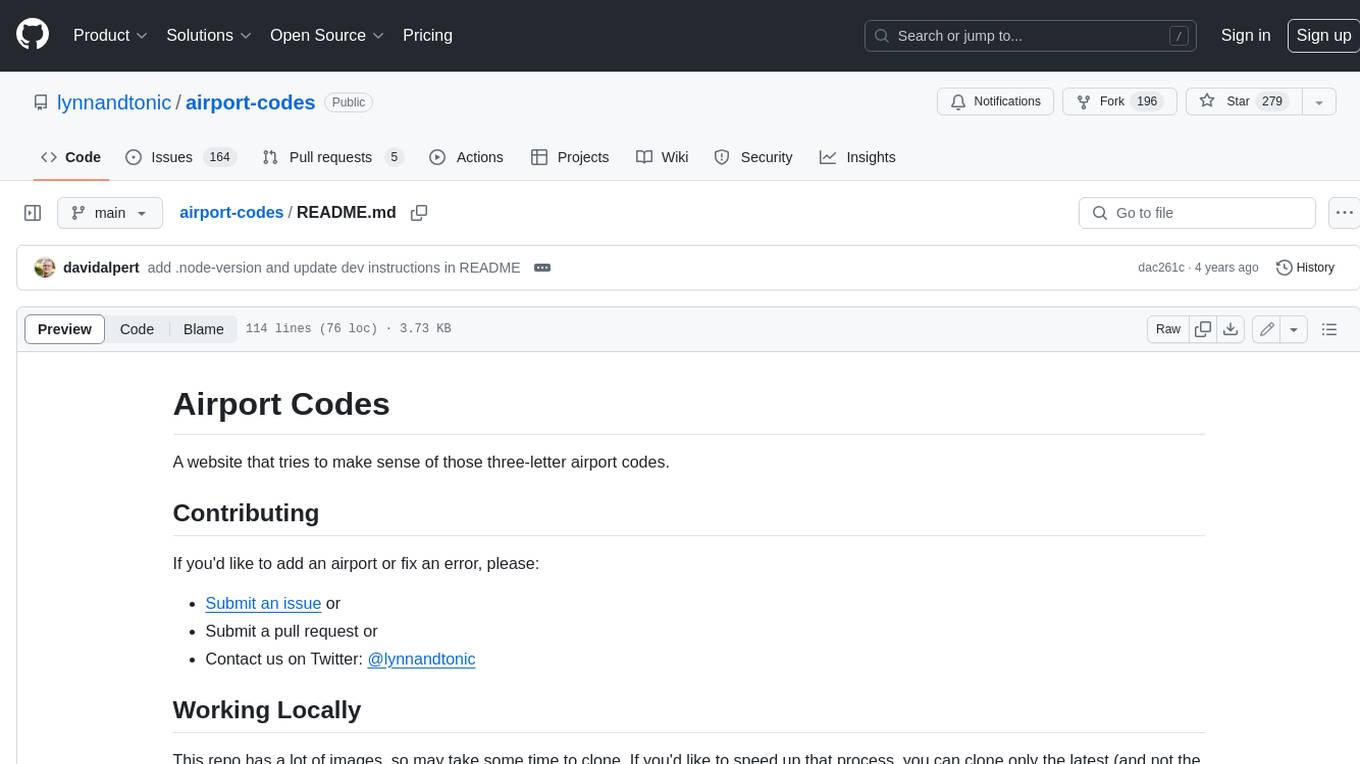The width and height of the screenshot is (1360, 764).
Task: Click the Fork count 196
Action: [1147, 102]
